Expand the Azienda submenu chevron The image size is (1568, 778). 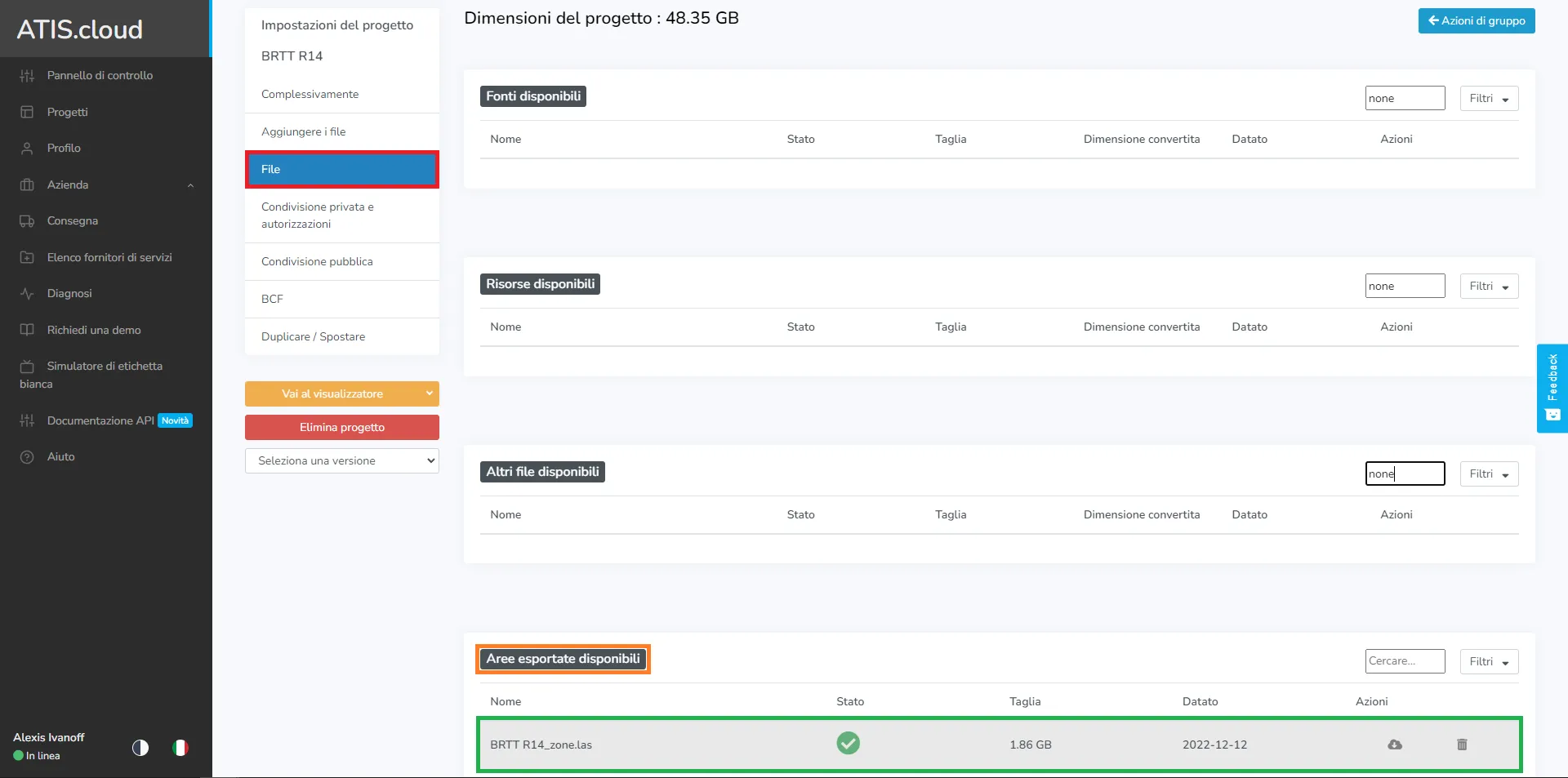190,185
